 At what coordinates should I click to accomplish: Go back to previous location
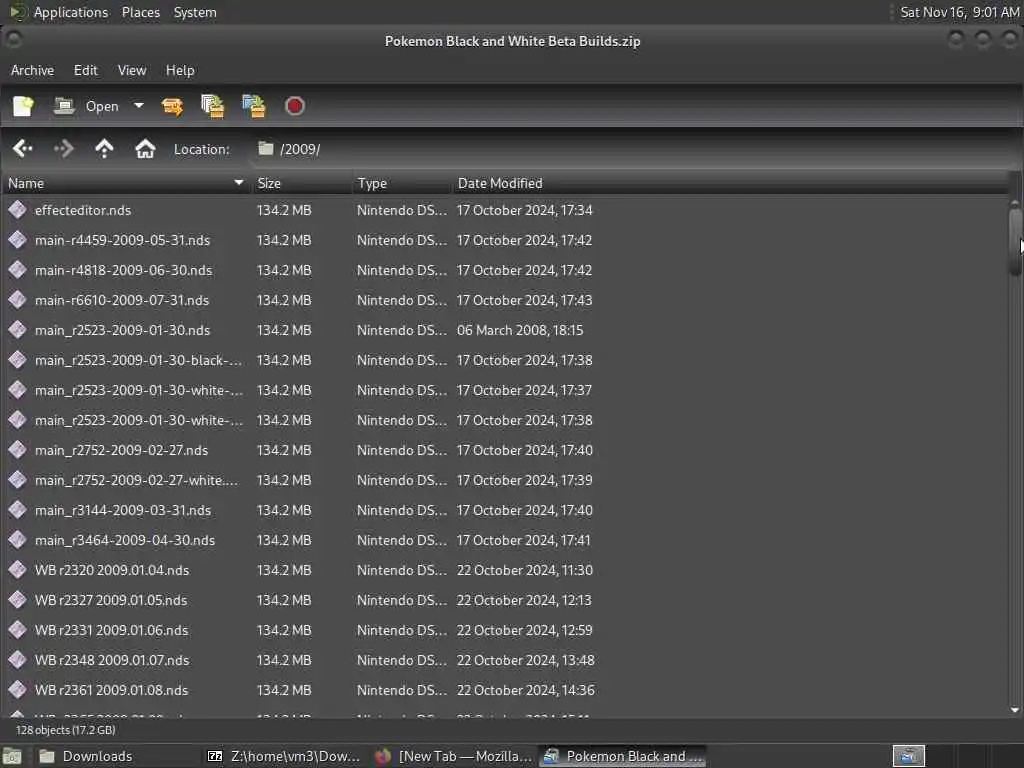[x=23, y=149]
